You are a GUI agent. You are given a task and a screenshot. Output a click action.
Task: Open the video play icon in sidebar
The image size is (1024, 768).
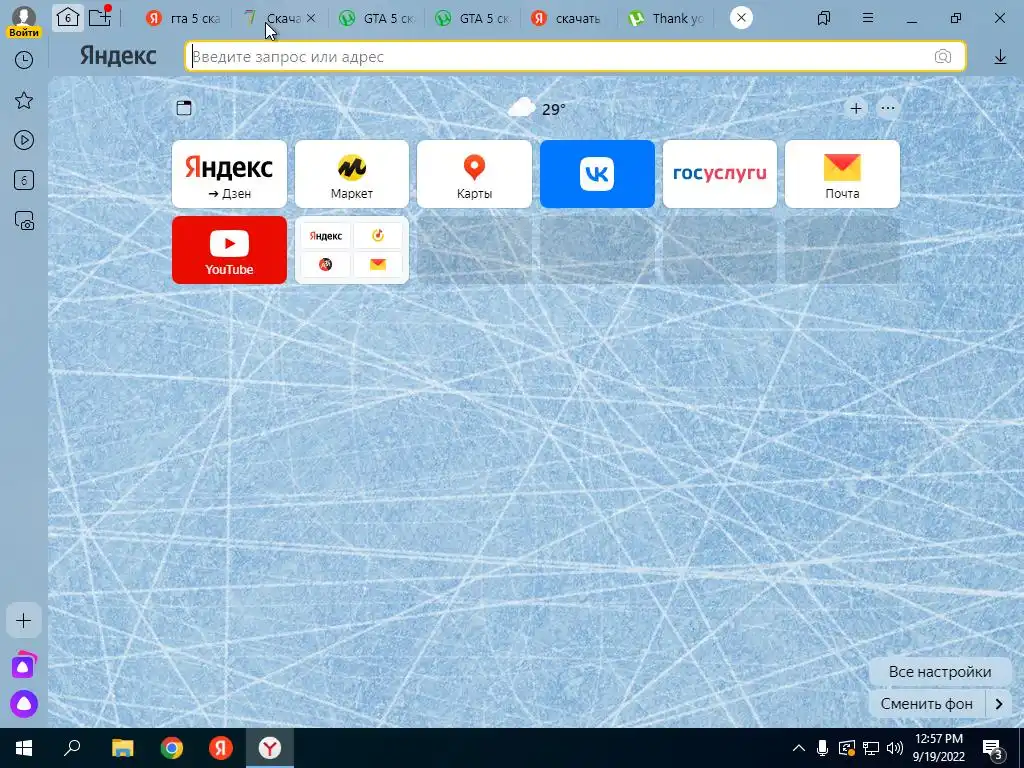[24, 140]
